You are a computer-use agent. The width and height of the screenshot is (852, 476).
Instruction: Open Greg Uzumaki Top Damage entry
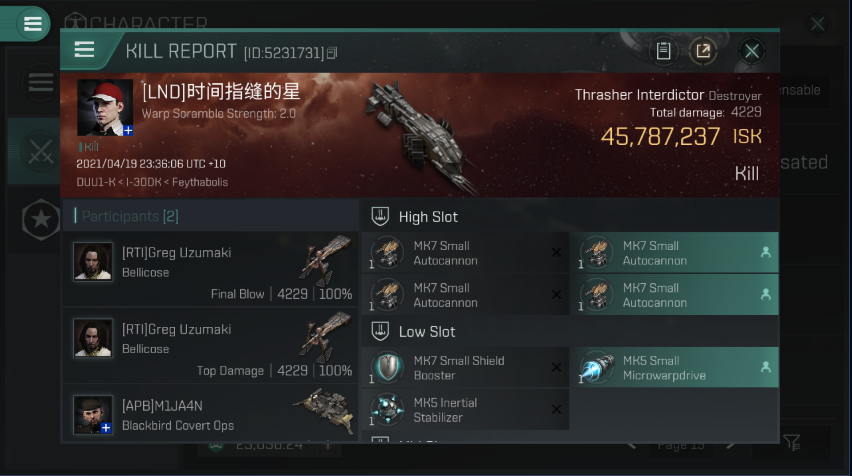[210, 346]
